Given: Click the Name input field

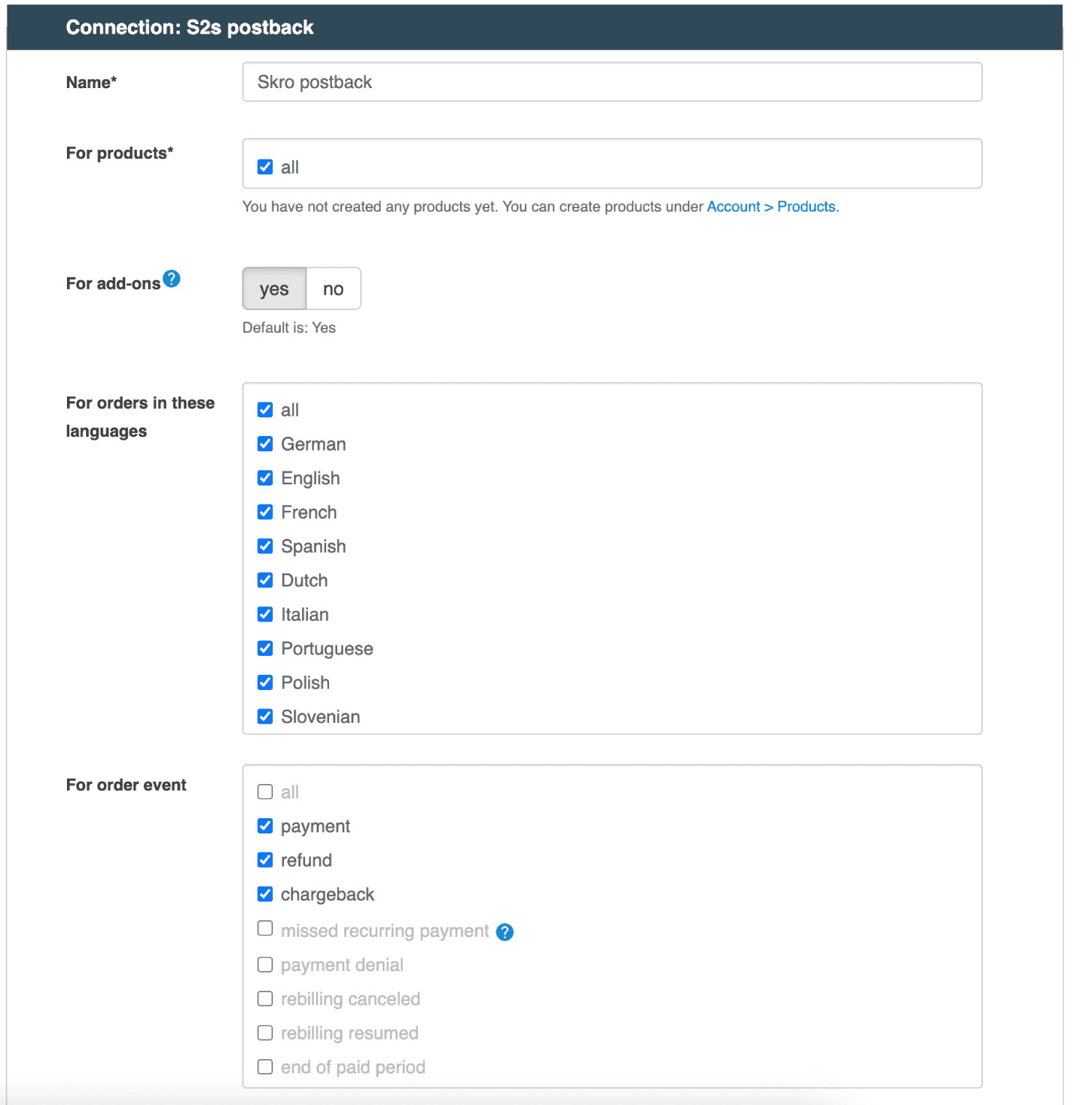Looking at the screenshot, I should [612, 82].
